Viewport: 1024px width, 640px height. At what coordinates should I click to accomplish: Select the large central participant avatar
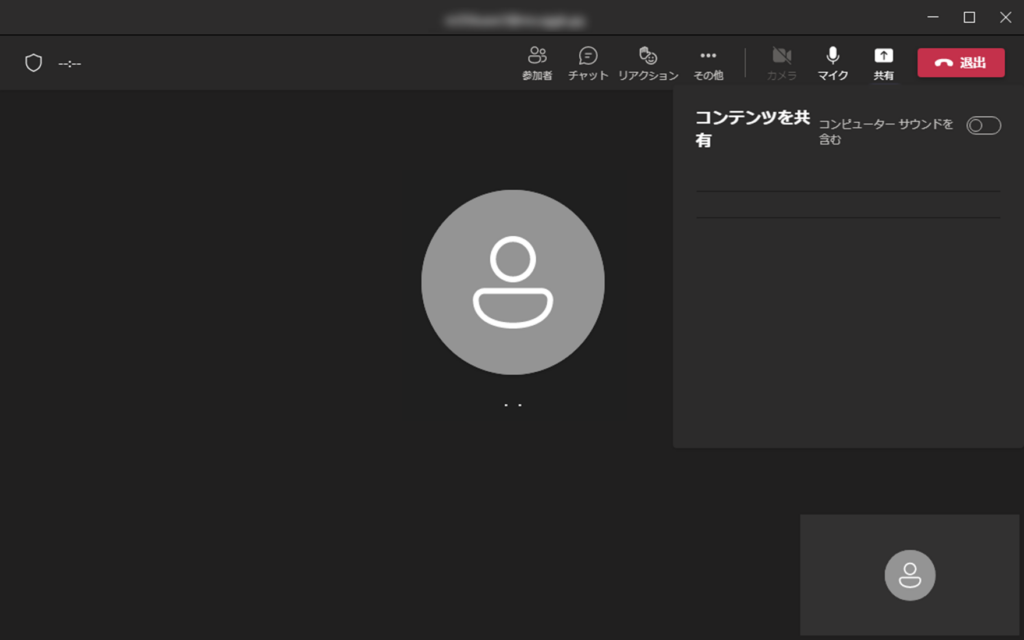(x=512, y=282)
